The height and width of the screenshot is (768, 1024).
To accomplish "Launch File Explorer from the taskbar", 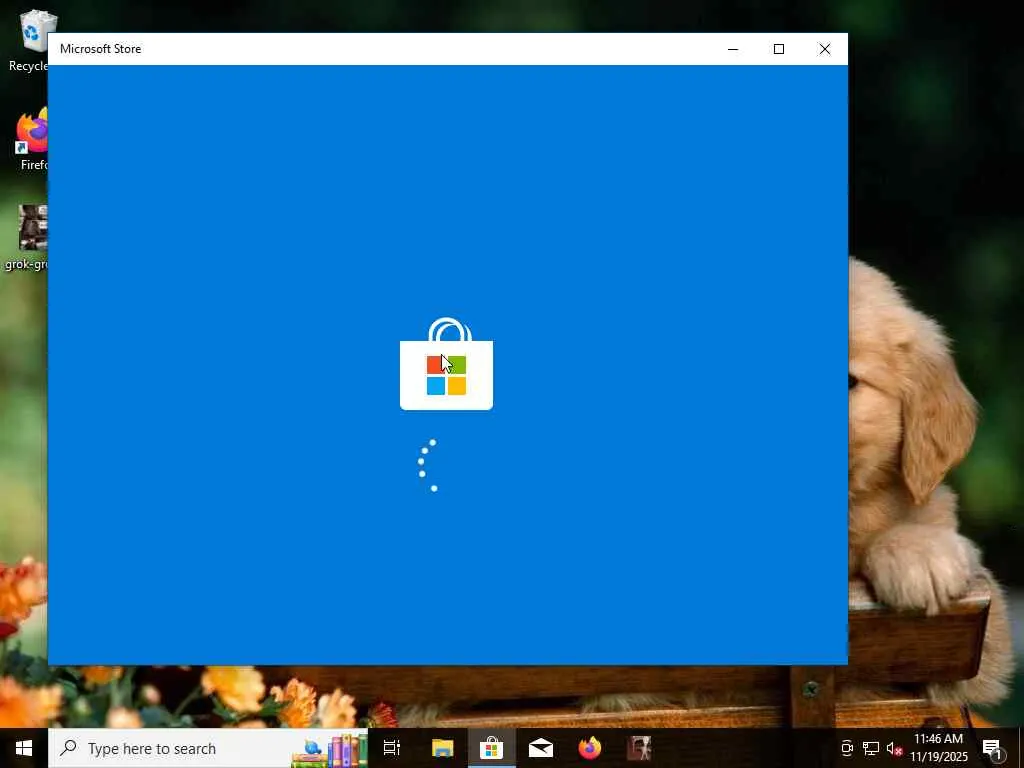I will point(442,748).
